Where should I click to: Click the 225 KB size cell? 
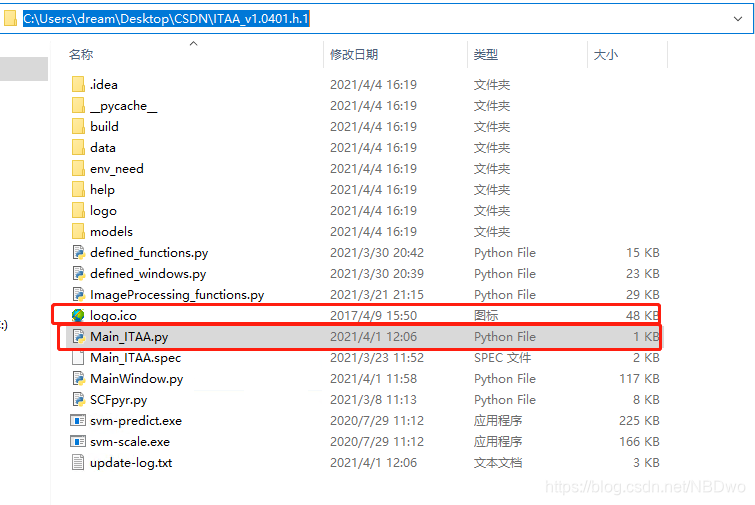[x=639, y=421]
